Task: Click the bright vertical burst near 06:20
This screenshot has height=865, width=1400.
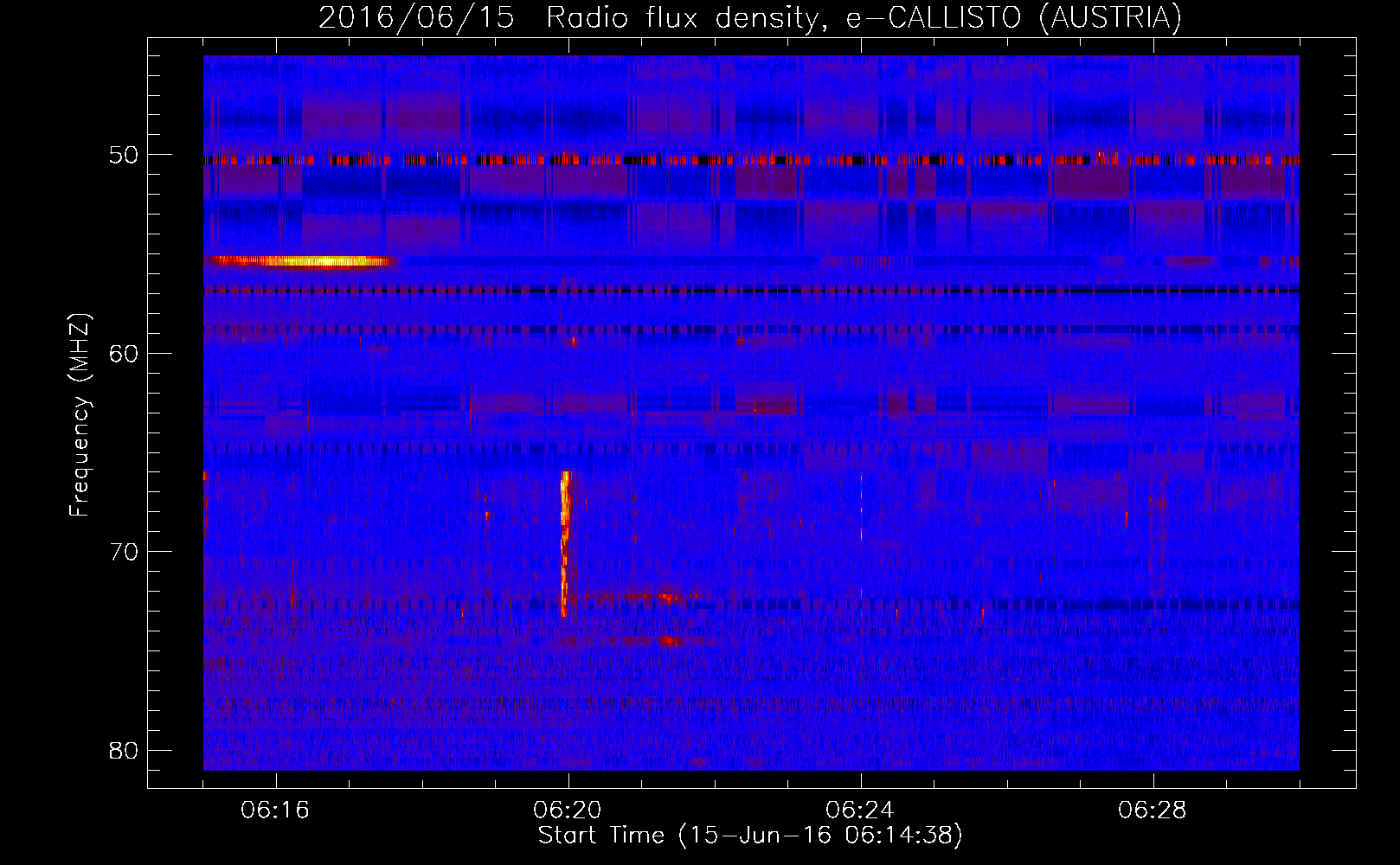Action: tap(565, 544)
